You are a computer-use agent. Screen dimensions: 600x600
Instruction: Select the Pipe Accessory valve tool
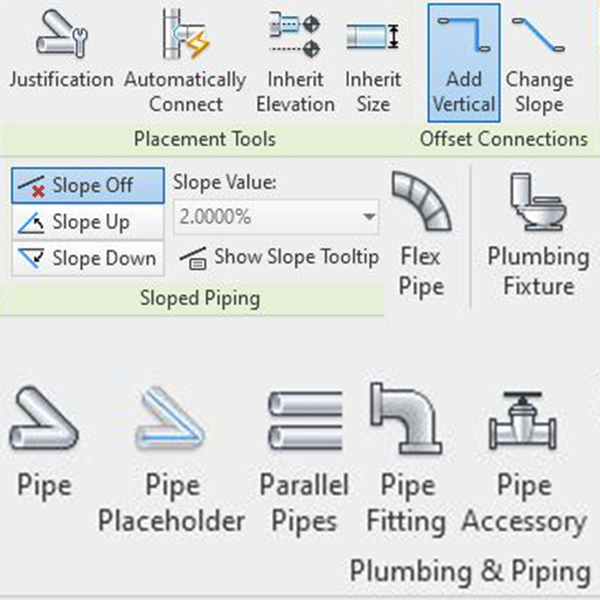(x=524, y=459)
